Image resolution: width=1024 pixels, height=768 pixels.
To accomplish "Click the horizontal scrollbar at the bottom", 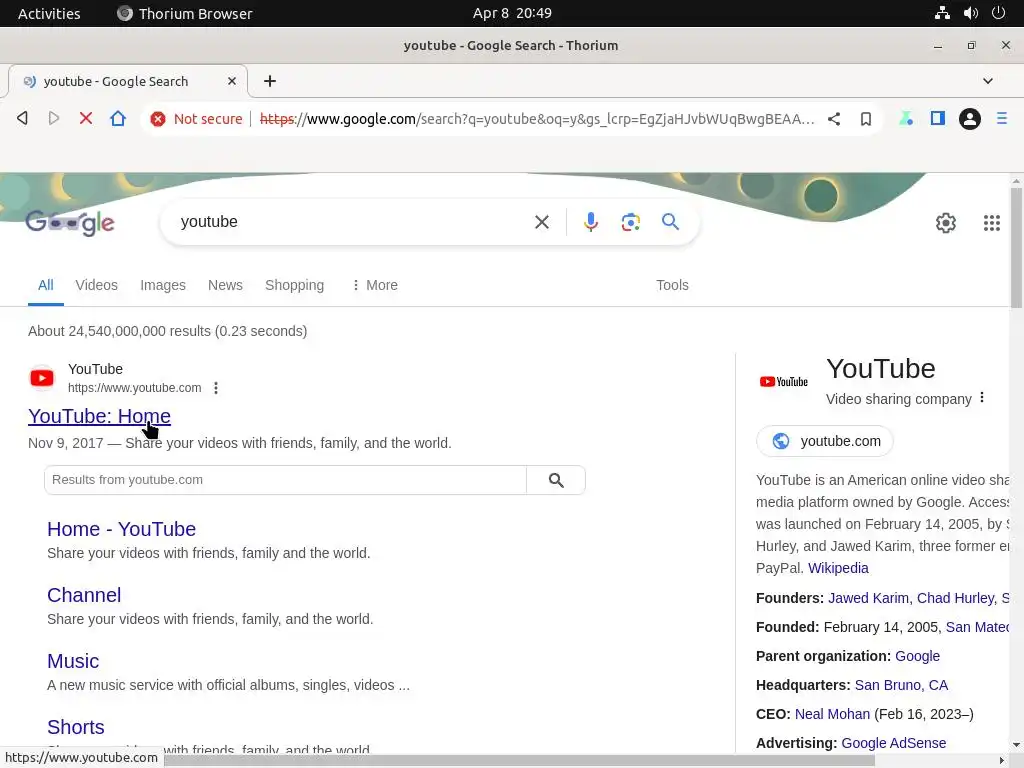I will pyautogui.click(x=438, y=761).
